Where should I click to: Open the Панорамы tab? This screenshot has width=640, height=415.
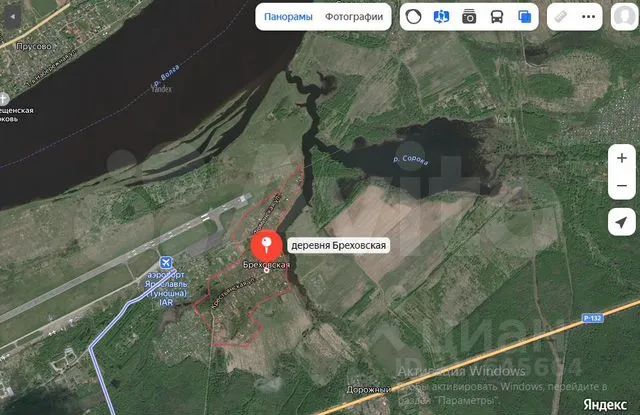pyautogui.click(x=288, y=17)
